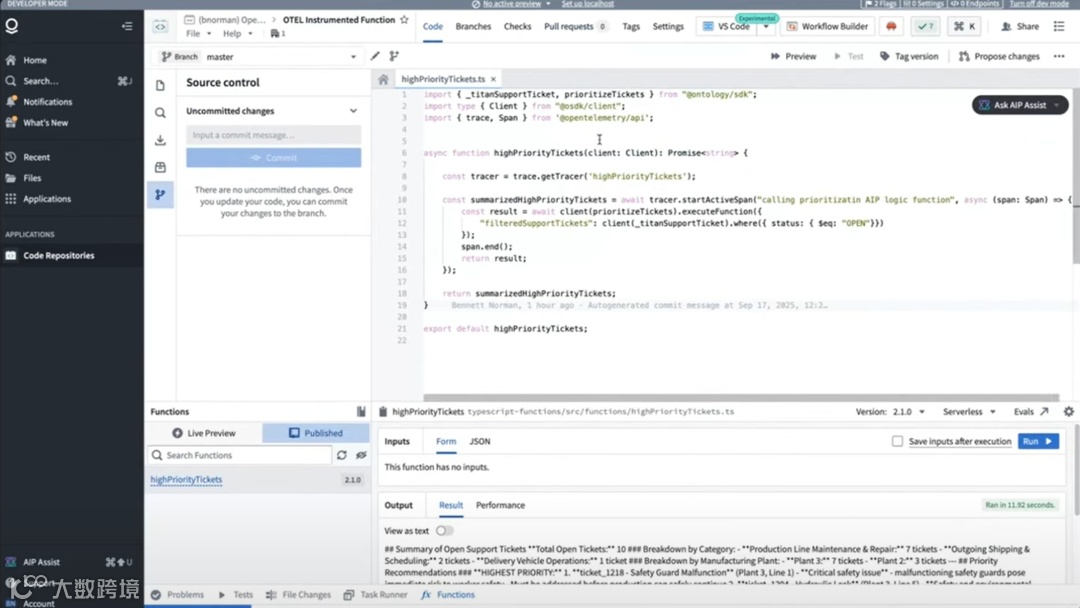Click the Search Functions field
Screen dimensions: 1080x608
click(240, 455)
